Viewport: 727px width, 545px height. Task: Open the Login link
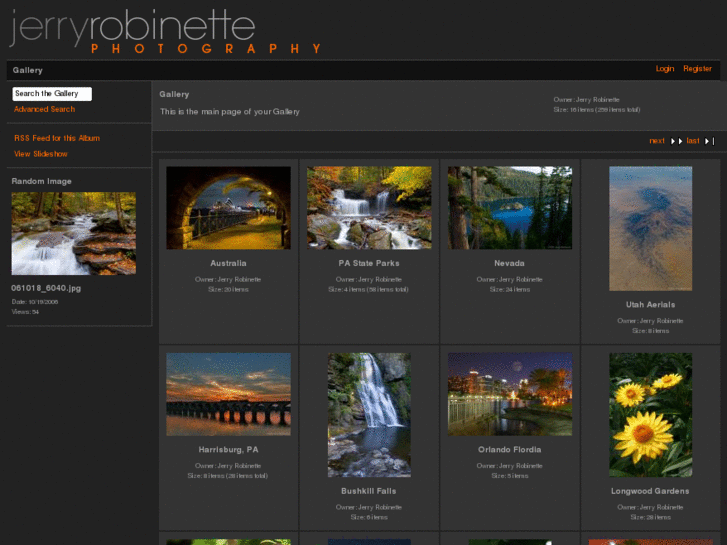click(x=664, y=69)
